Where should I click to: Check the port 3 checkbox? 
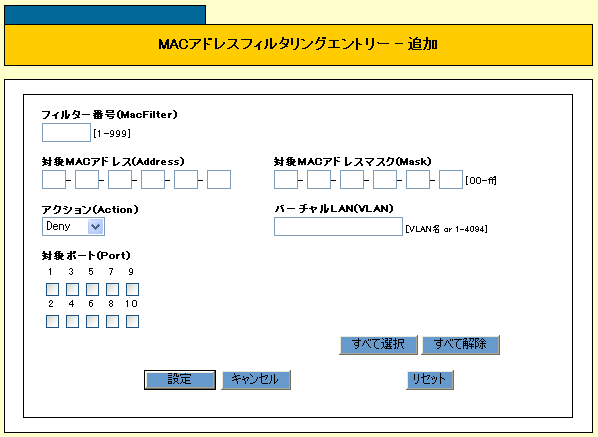point(72,289)
